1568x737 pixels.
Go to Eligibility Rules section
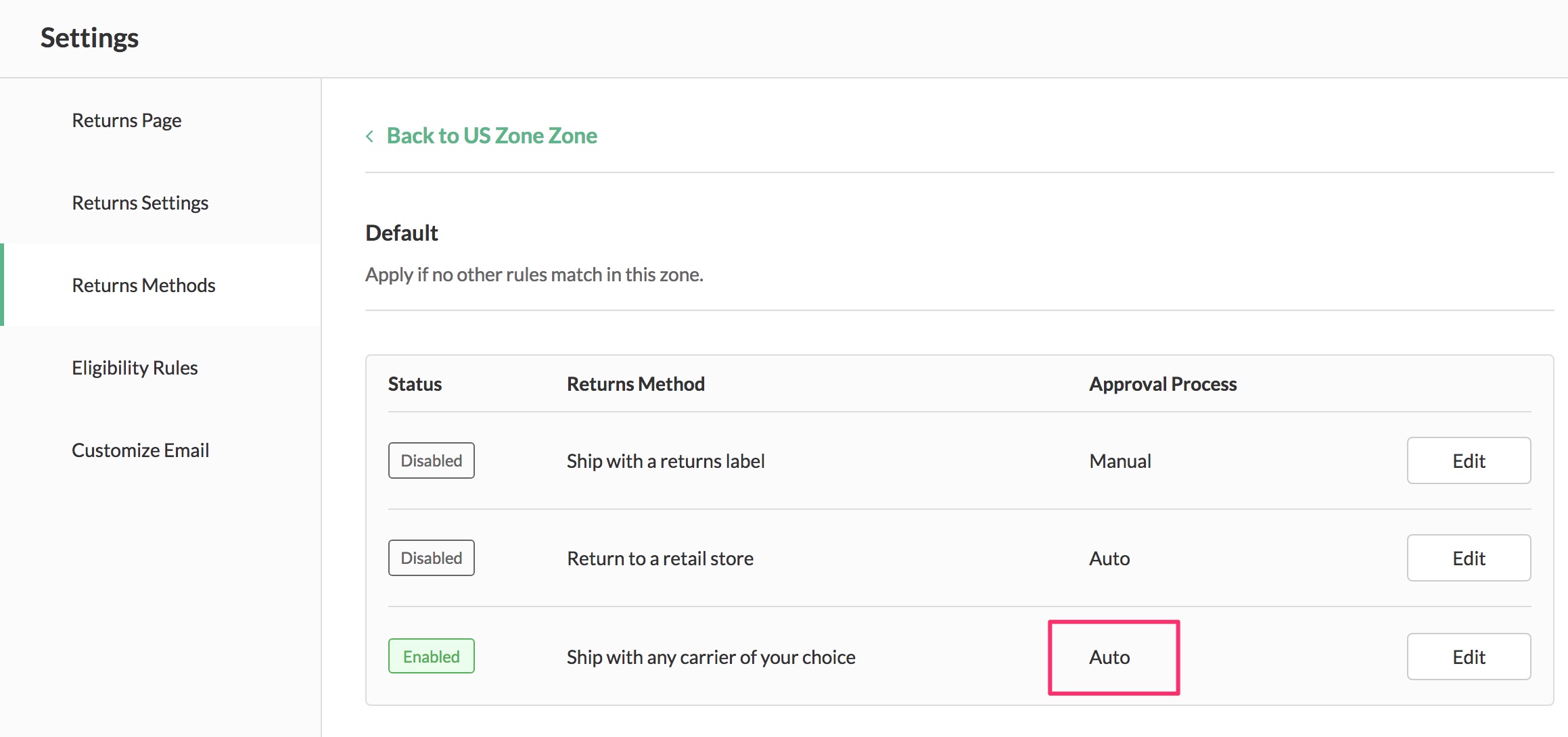[x=135, y=368]
